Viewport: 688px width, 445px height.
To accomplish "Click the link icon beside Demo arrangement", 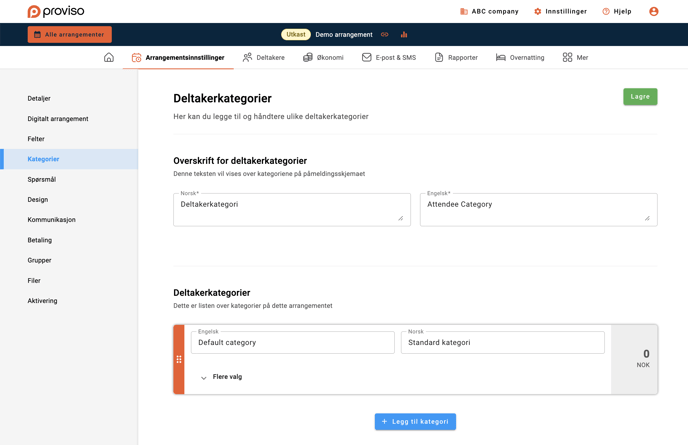I will (385, 35).
